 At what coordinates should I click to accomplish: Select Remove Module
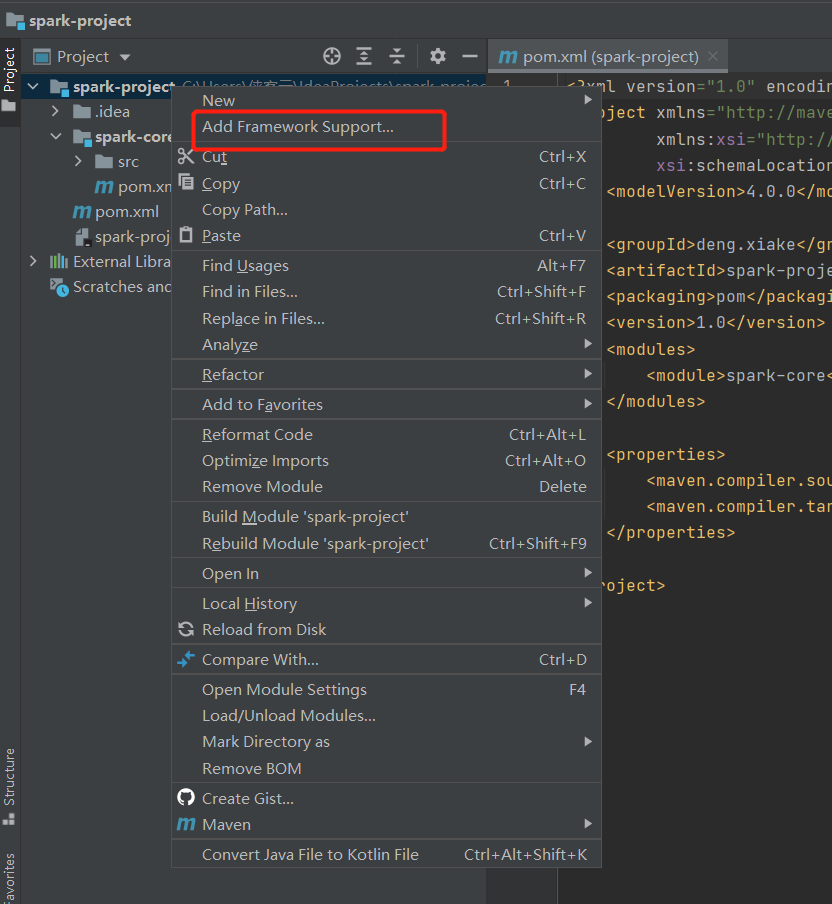[x=386, y=487]
